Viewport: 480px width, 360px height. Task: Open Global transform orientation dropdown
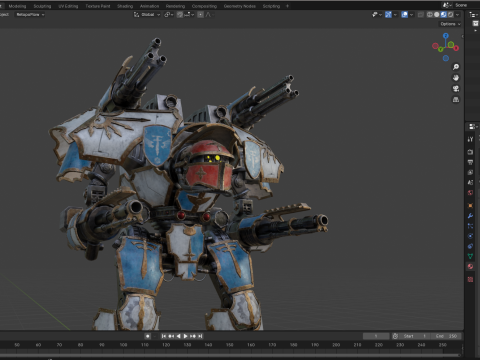pyautogui.click(x=147, y=15)
